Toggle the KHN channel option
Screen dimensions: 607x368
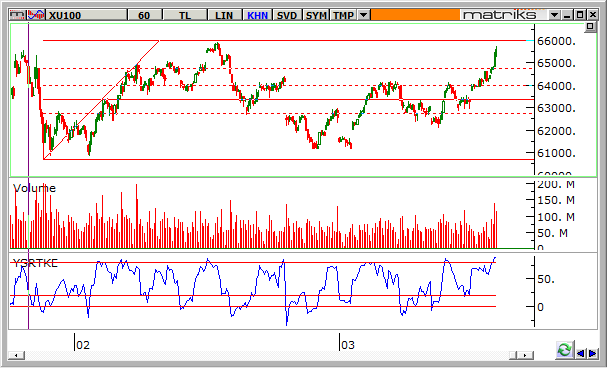[257, 15]
